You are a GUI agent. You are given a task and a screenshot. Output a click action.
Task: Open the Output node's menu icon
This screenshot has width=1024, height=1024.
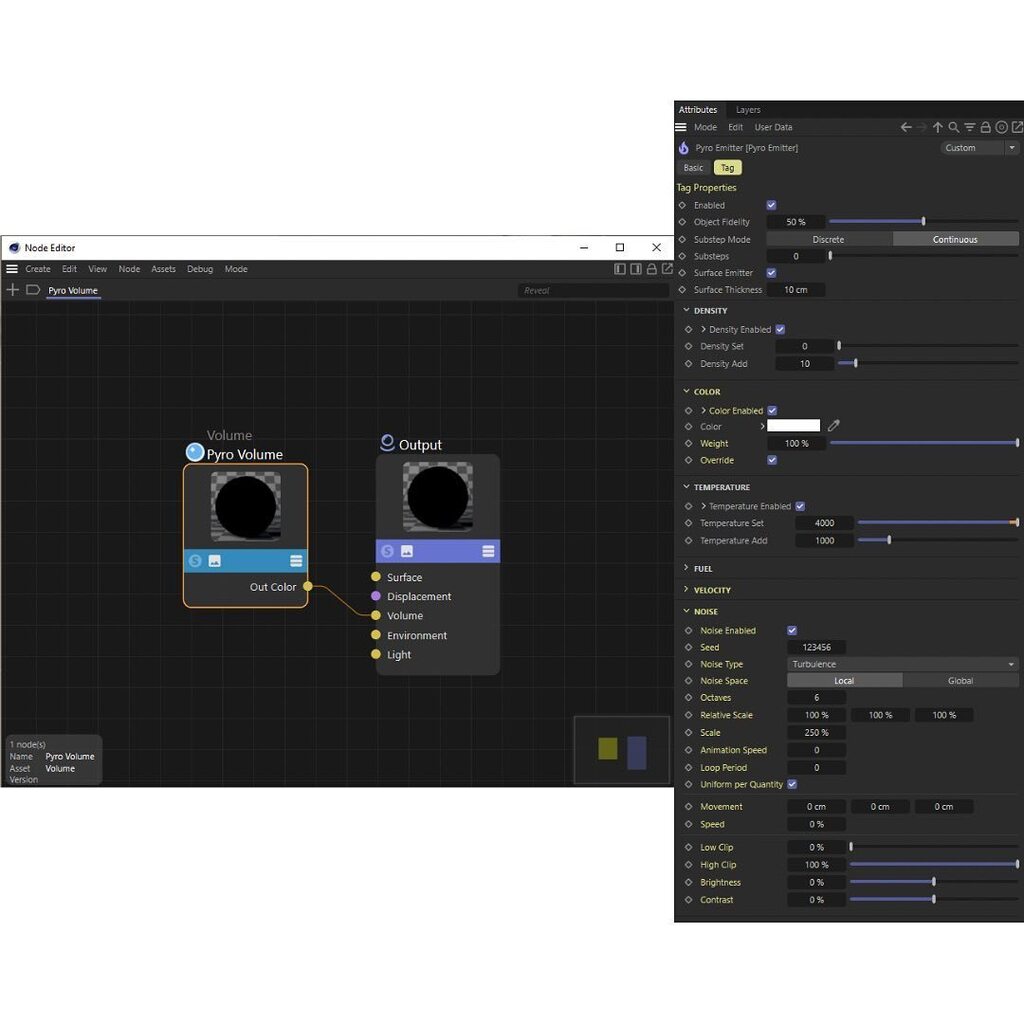coord(488,551)
